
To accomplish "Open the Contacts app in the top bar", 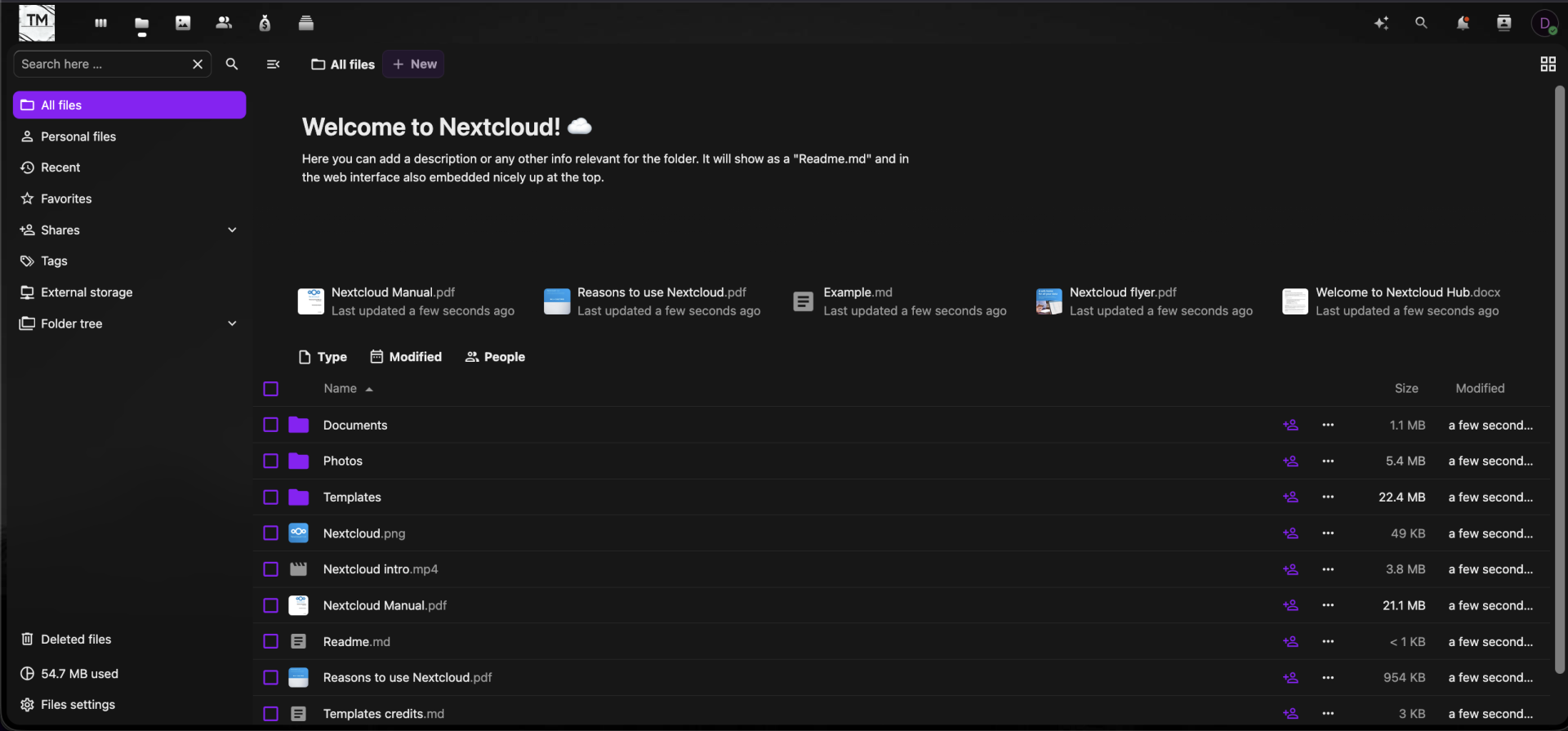I will coord(224,23).
